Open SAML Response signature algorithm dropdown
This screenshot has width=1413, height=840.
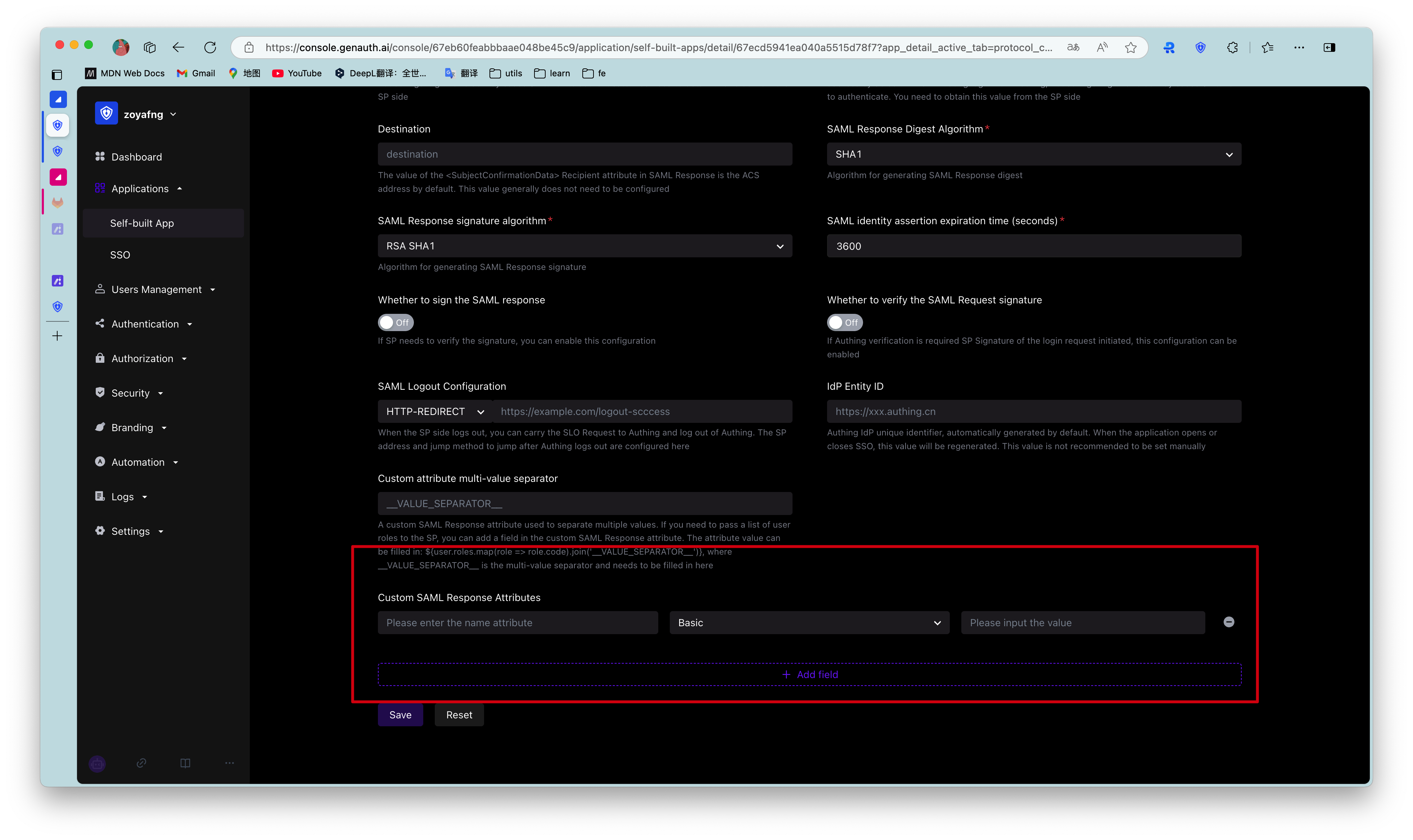[584, 246]
